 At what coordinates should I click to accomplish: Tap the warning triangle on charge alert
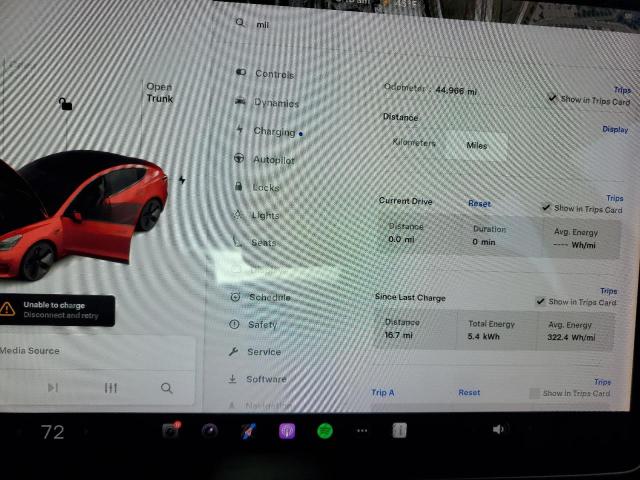tap(7, 309)
